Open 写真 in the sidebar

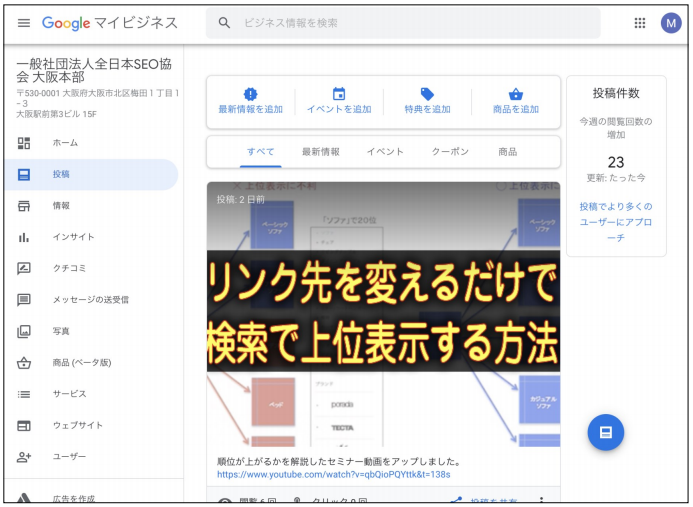91,332
